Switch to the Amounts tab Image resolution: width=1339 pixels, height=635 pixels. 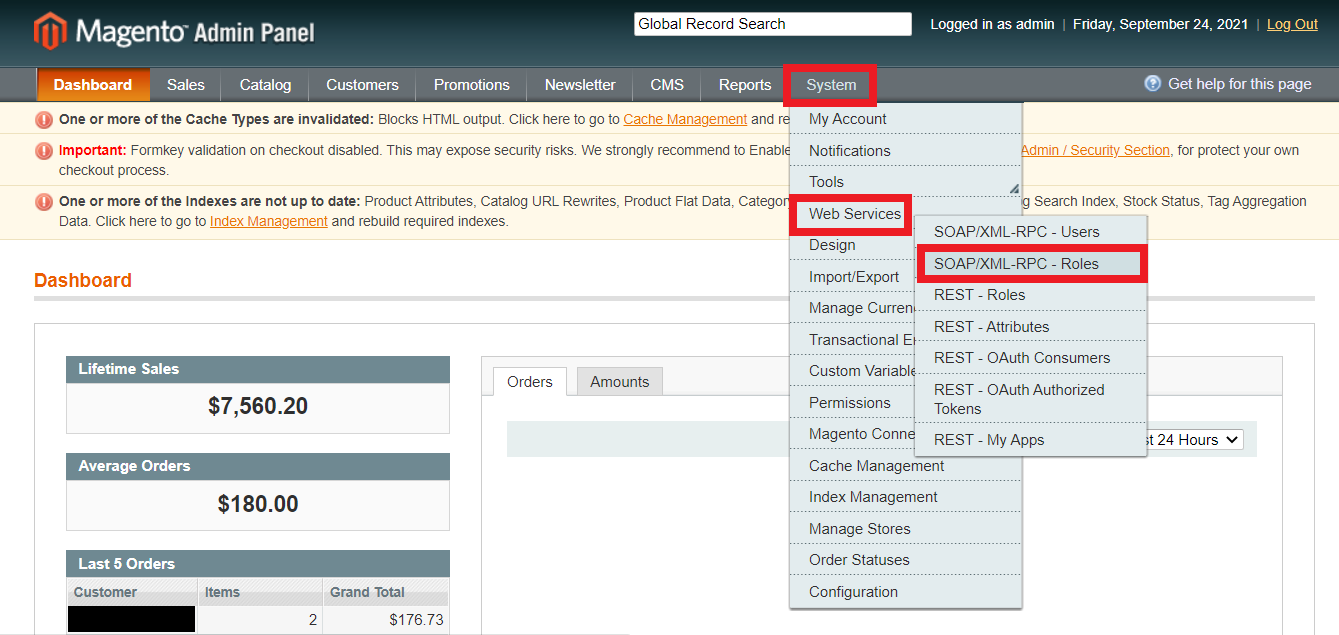619,382
